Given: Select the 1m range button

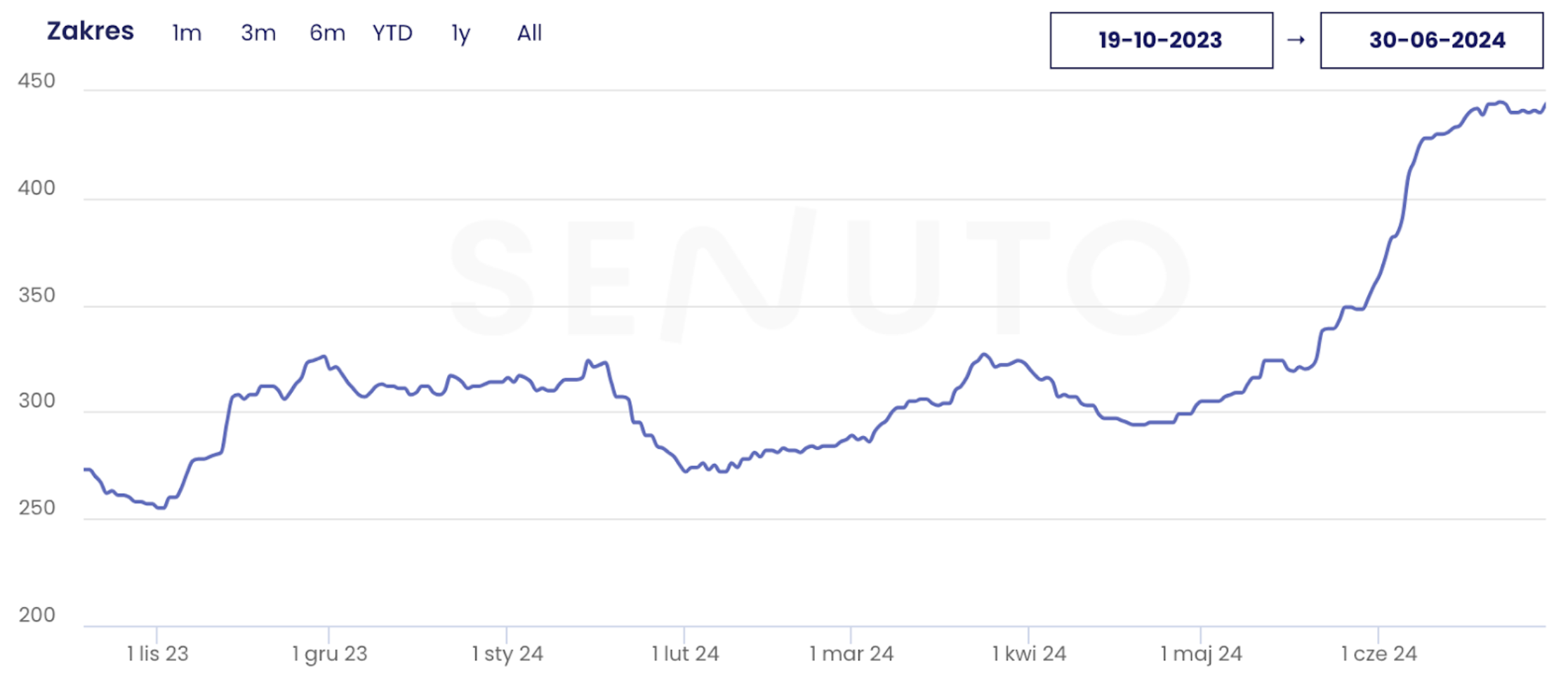Looking at the screenshot, I should point(187,33).
